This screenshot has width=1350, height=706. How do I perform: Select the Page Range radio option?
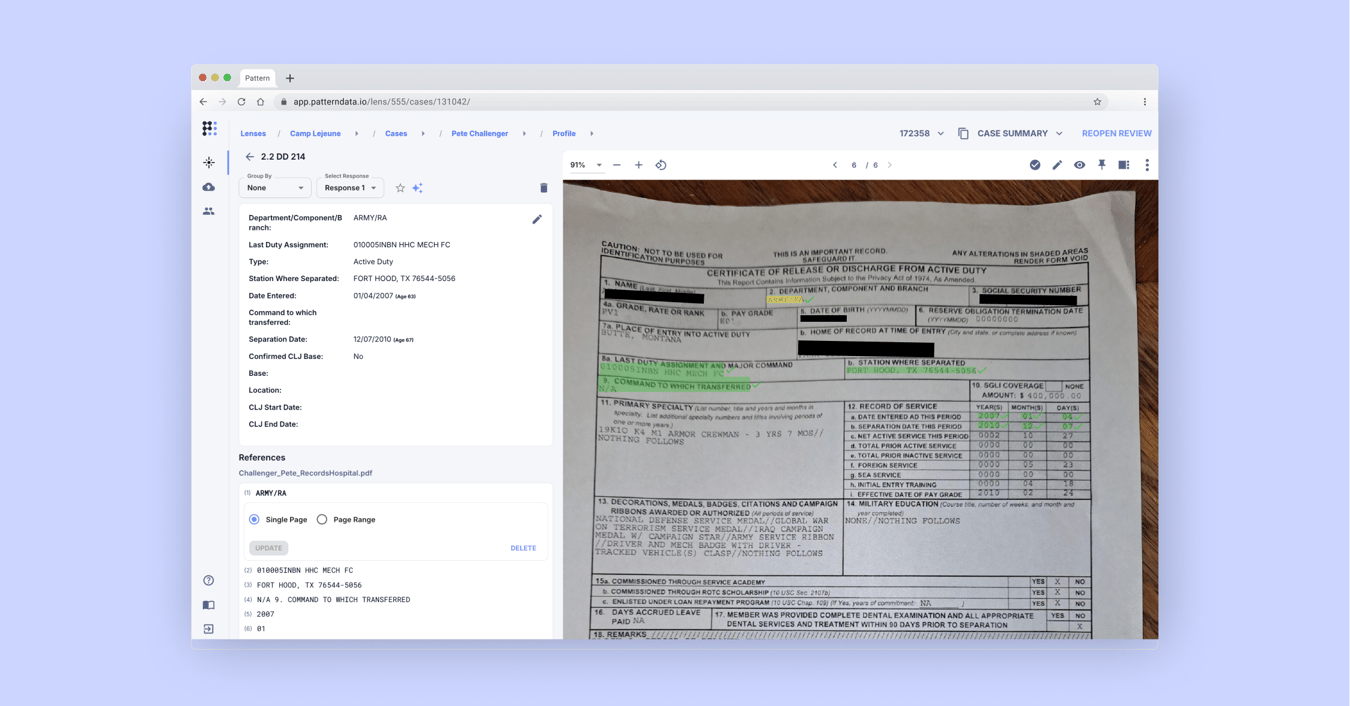click(322, 520)
